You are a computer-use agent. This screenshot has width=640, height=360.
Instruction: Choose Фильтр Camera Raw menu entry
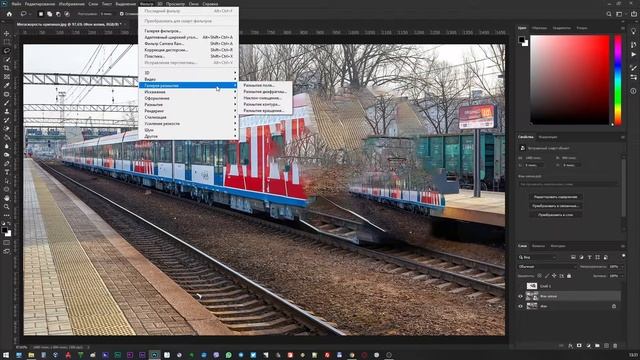(164, 43)
